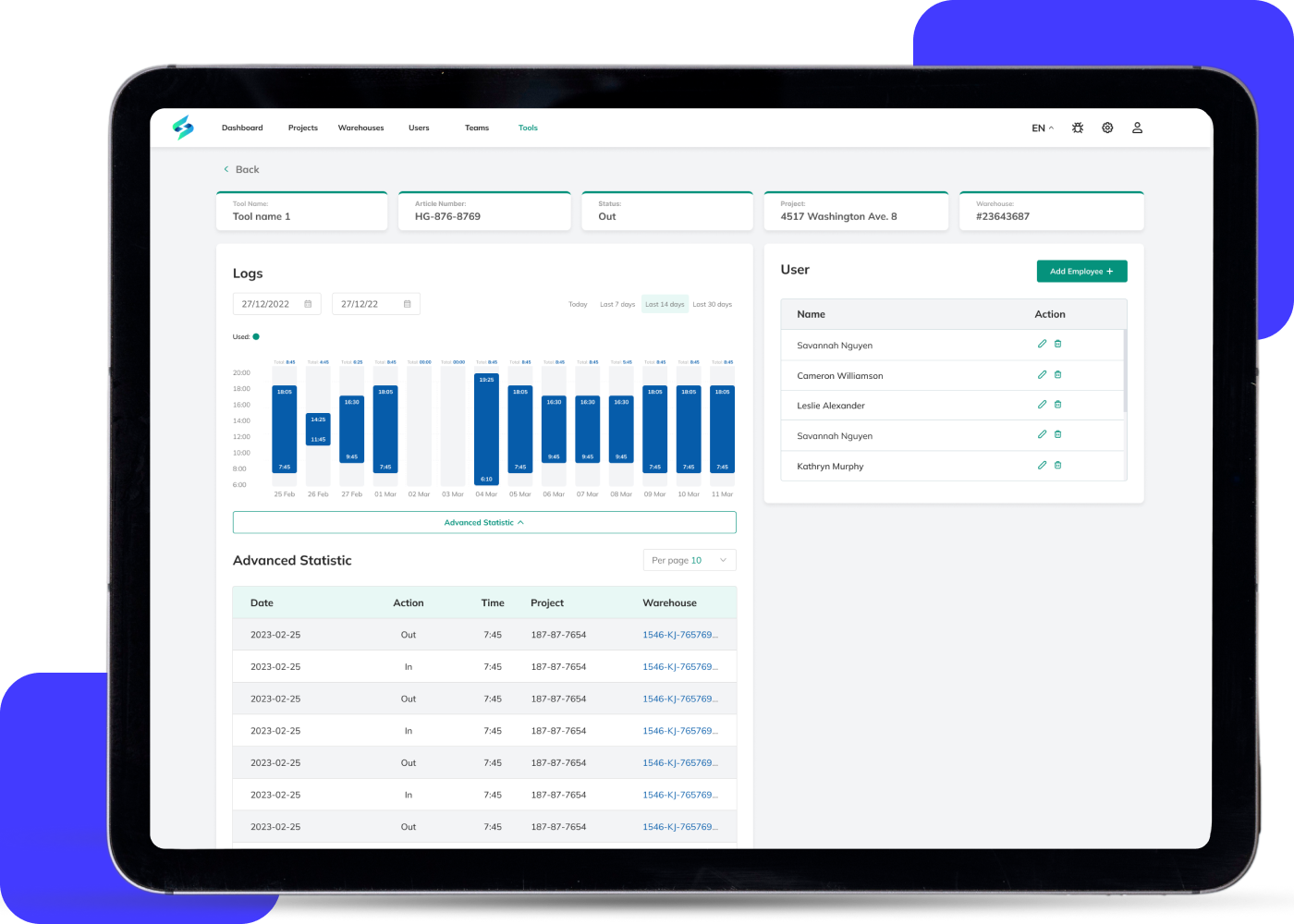1294x924 pixels.
Task: Select the 26 Feb chart bar
Action: [318, 430]
